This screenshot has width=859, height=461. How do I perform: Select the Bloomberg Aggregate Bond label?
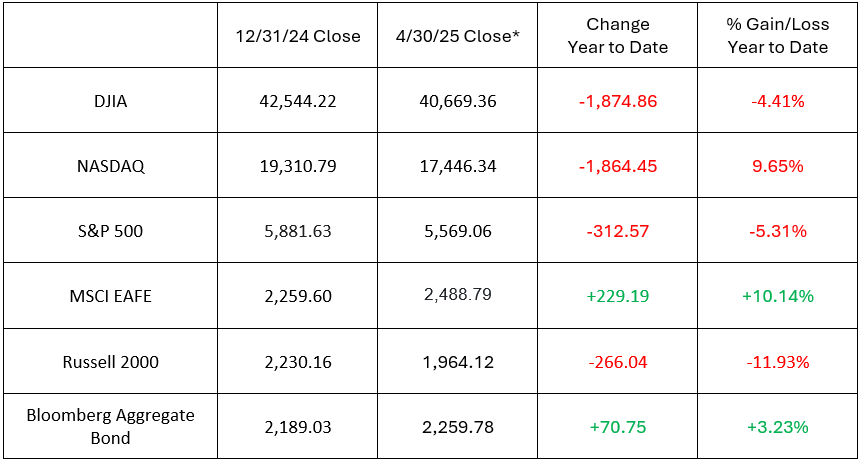pyautogui.click(x=110, y=427)
